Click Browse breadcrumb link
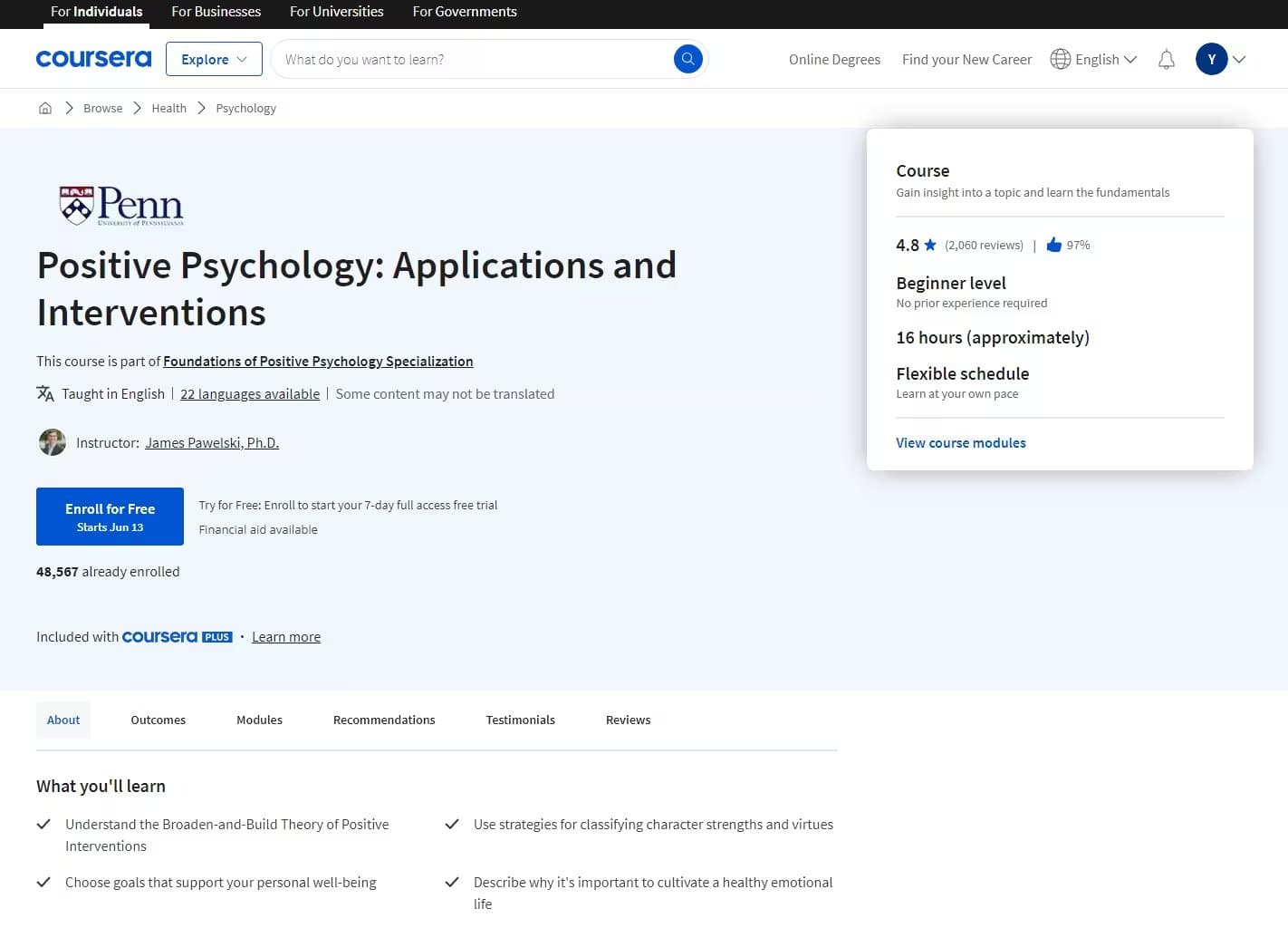 click(102, 108)
